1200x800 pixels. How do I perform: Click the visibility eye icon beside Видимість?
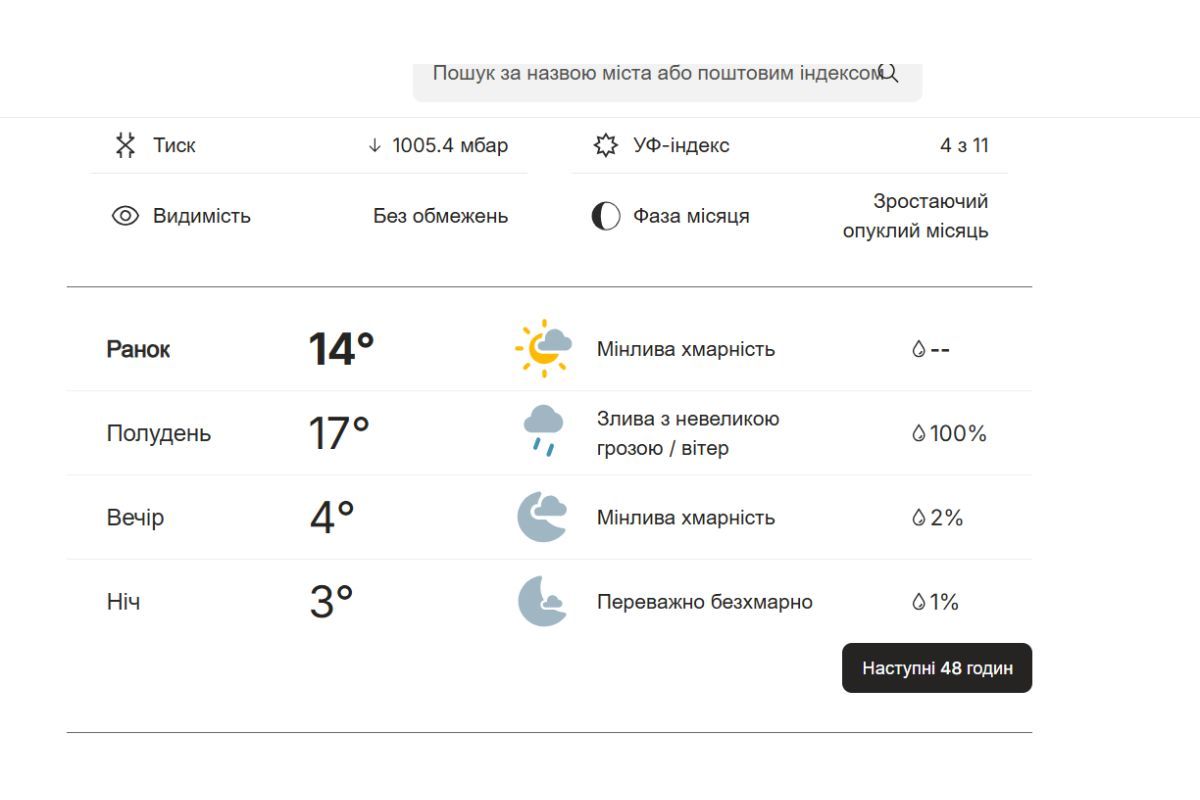[x=124, y=215]
